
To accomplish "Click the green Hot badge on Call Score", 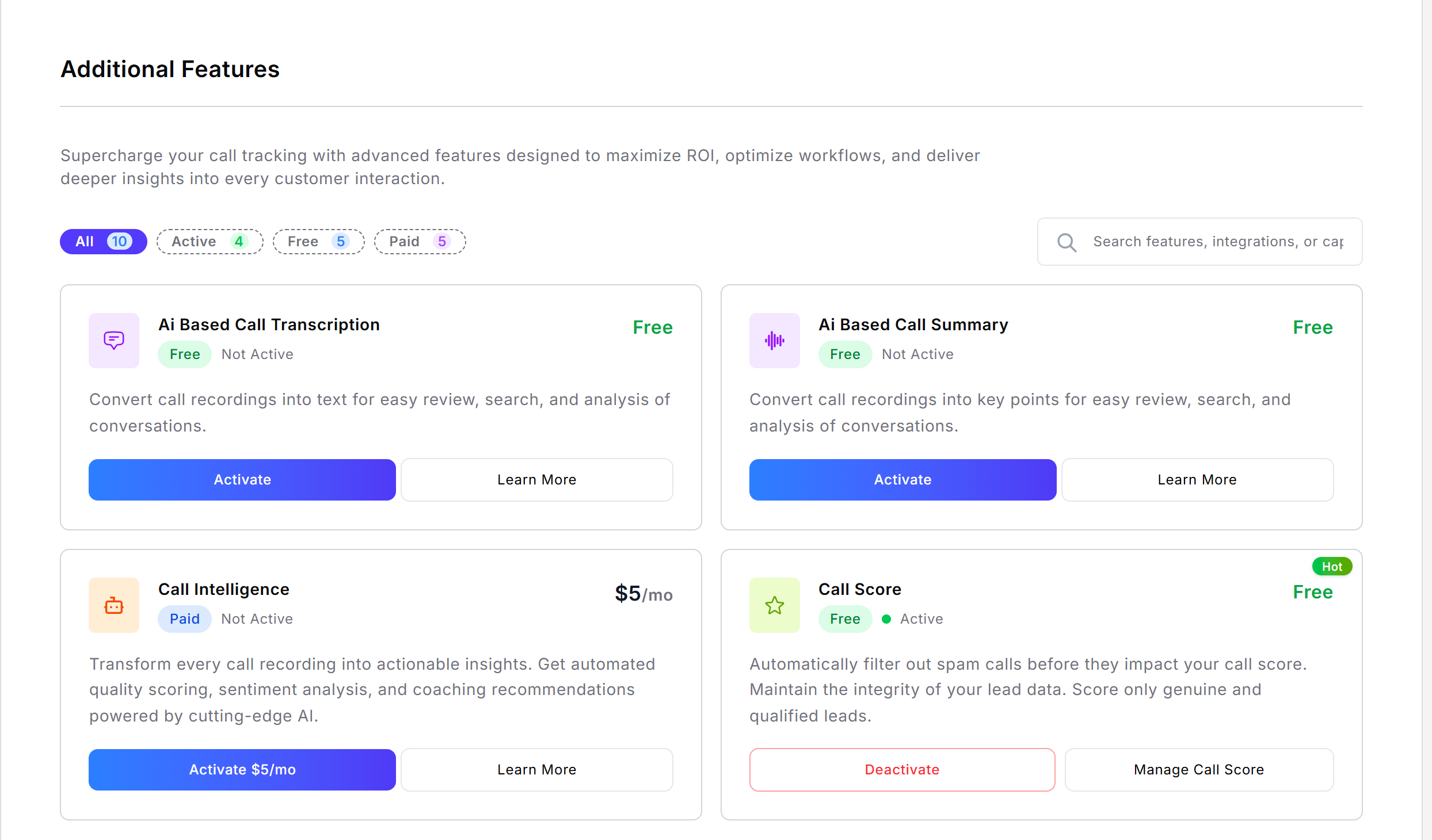I will tap(1332, 566).
